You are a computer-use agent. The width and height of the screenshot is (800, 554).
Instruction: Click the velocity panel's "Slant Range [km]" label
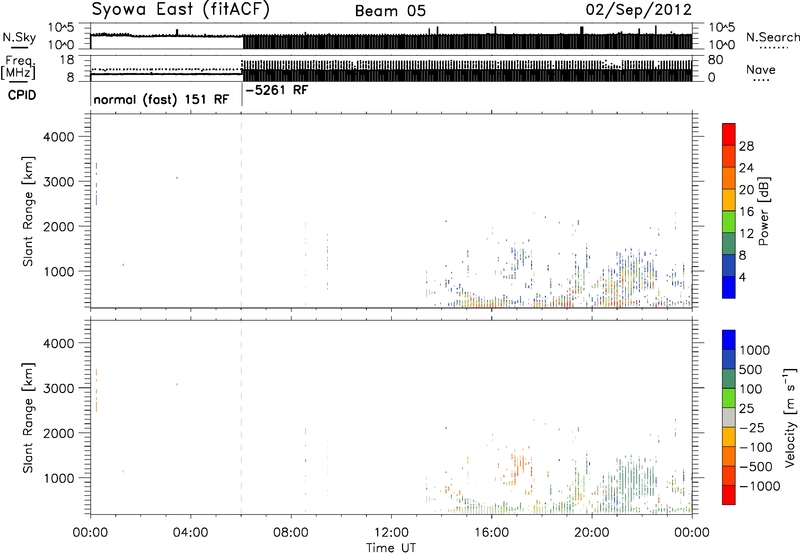pos(28,418)
